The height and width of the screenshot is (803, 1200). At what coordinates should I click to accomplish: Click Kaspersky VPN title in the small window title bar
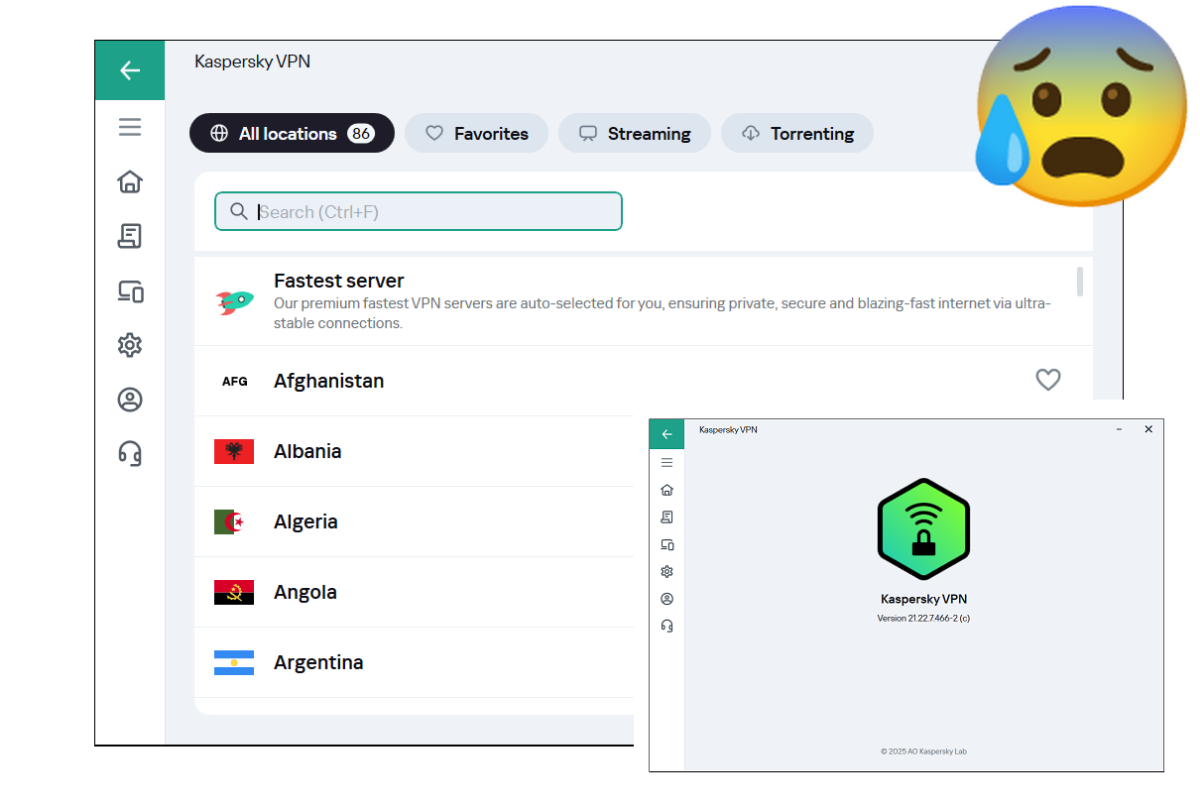(x=728, y=430)
